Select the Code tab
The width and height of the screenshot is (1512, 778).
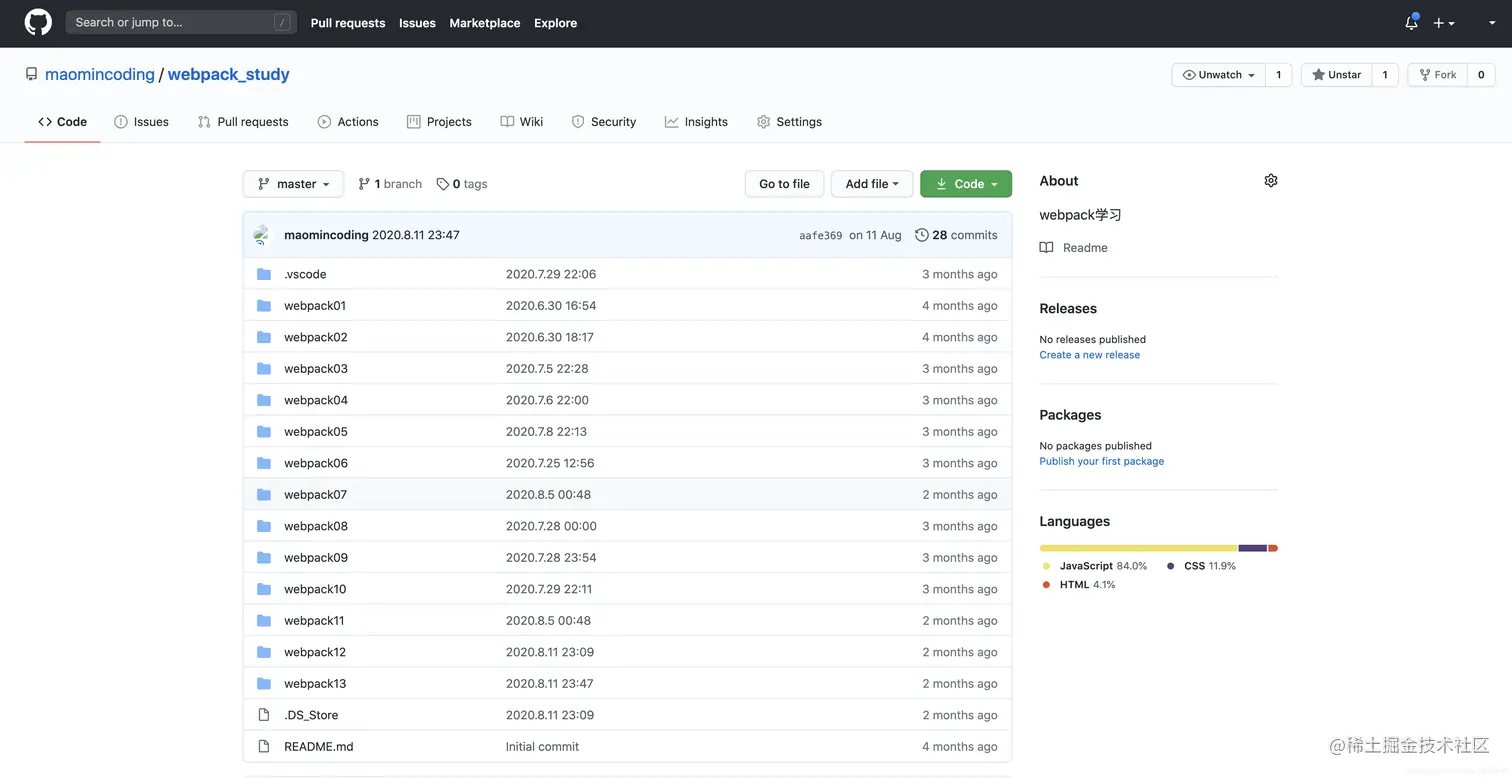(x=62, y=122)
